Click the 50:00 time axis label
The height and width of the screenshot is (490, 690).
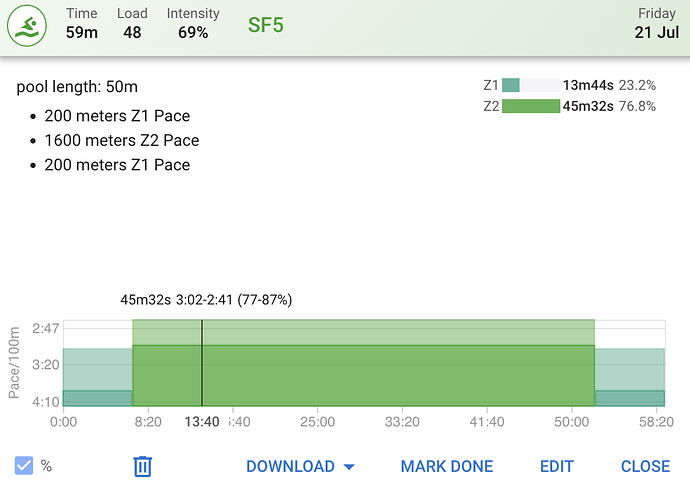pyautogui.click(x=572, y=422)
